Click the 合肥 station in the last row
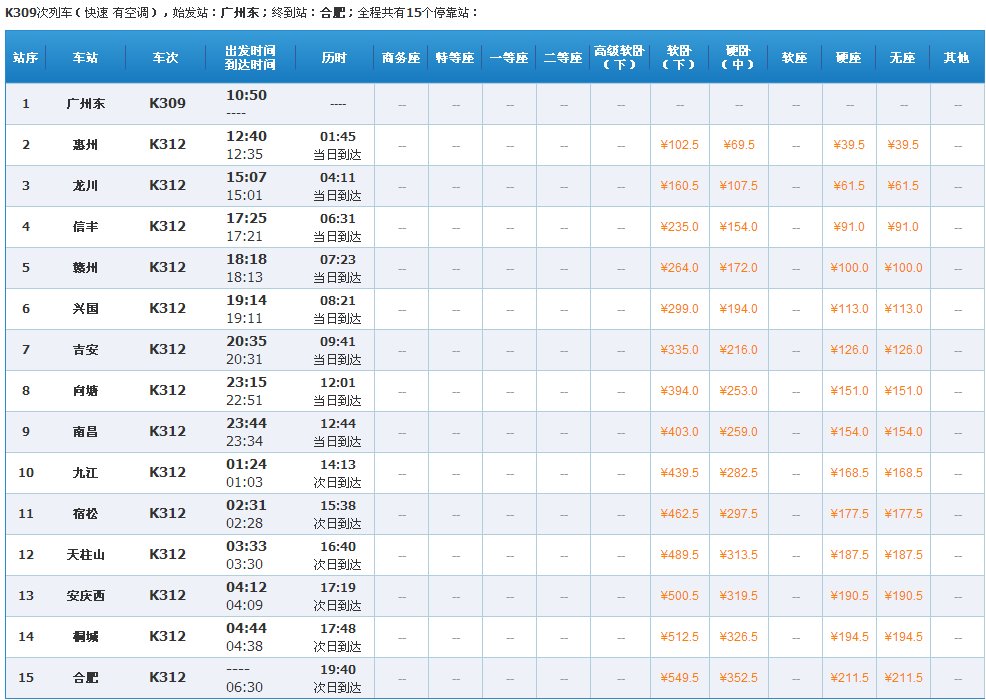 85,677
